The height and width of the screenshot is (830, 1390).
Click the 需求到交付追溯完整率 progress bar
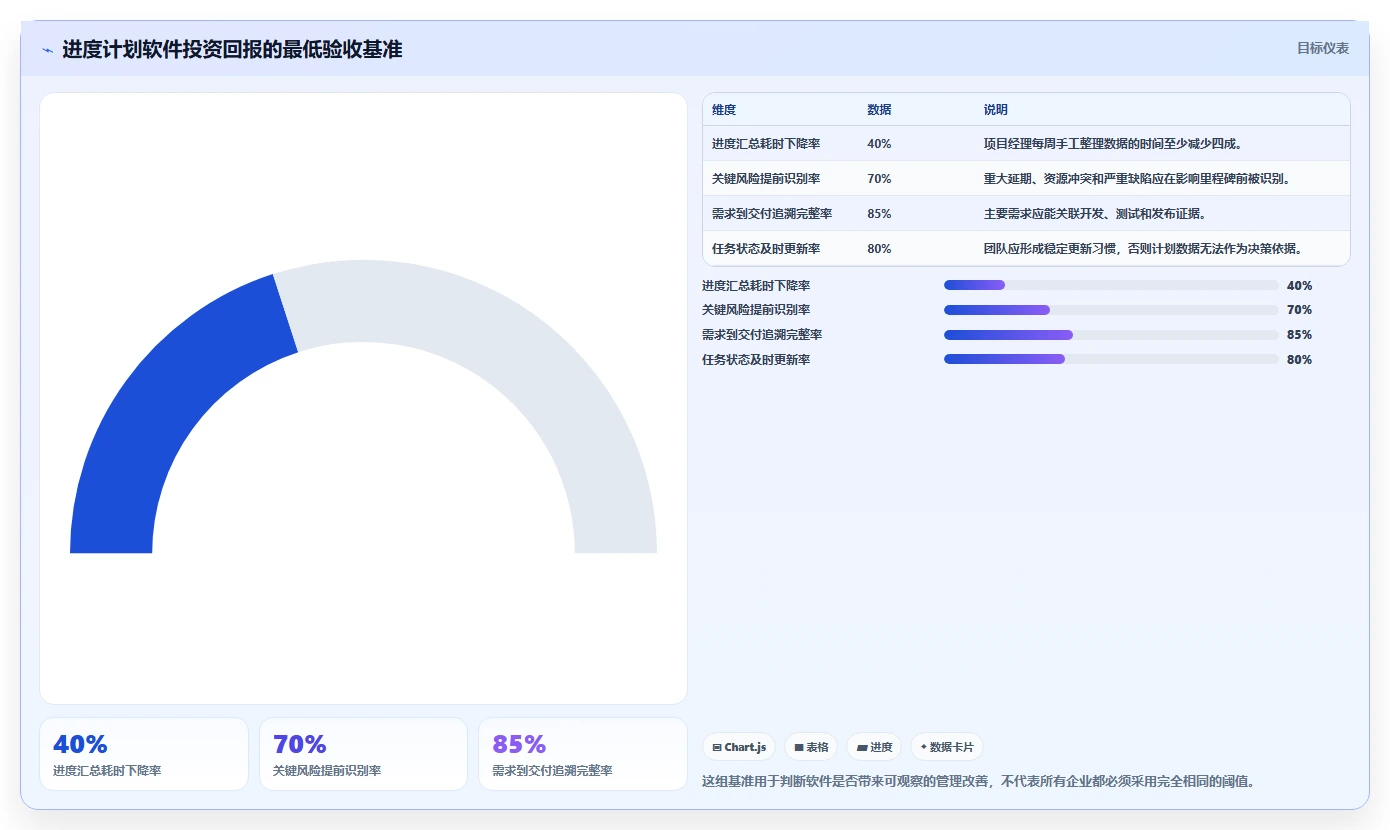(1111, 335)
